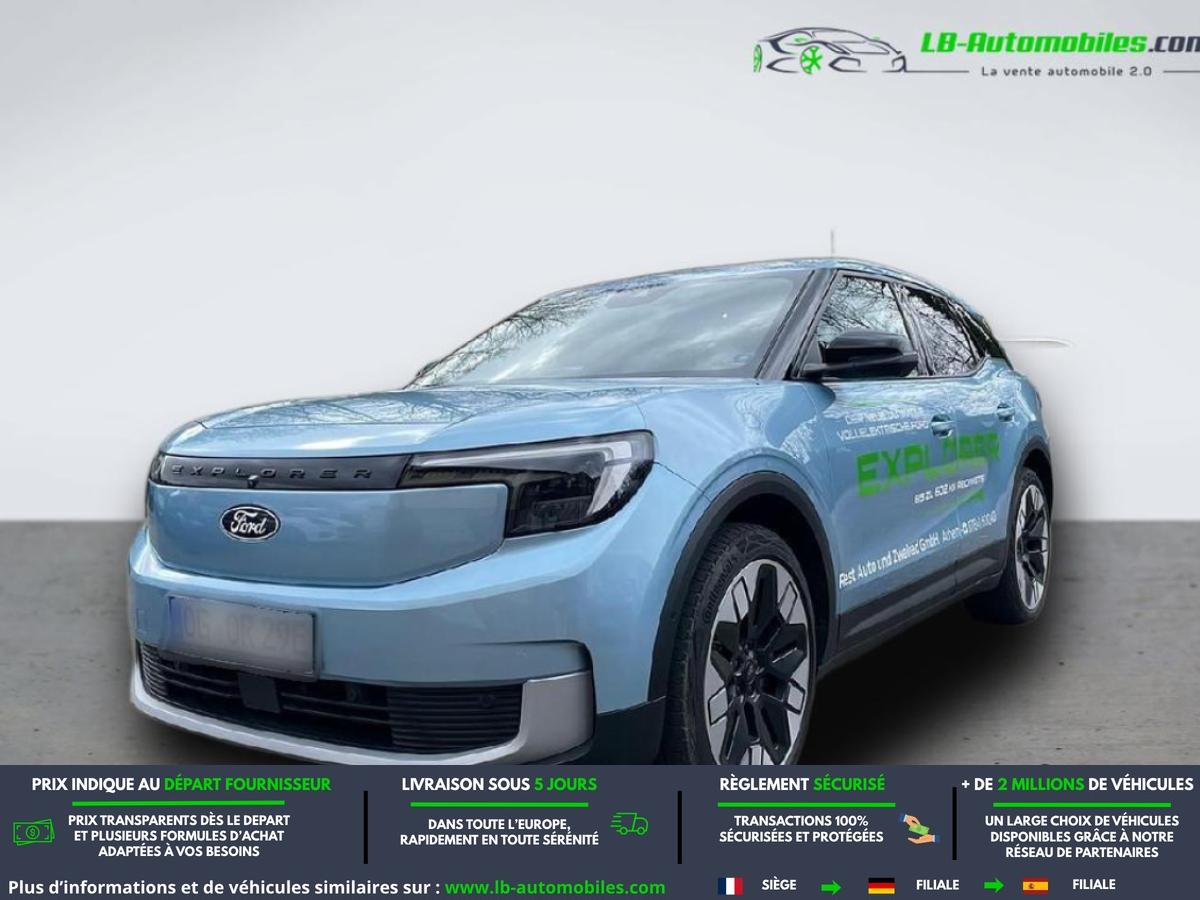Image resolution: width=1200 pixels, height=900 pixels.
Task: Click the 'UN LARGE CHOIX DE VÉHICULES' description
Action: tap(1082, 836)
